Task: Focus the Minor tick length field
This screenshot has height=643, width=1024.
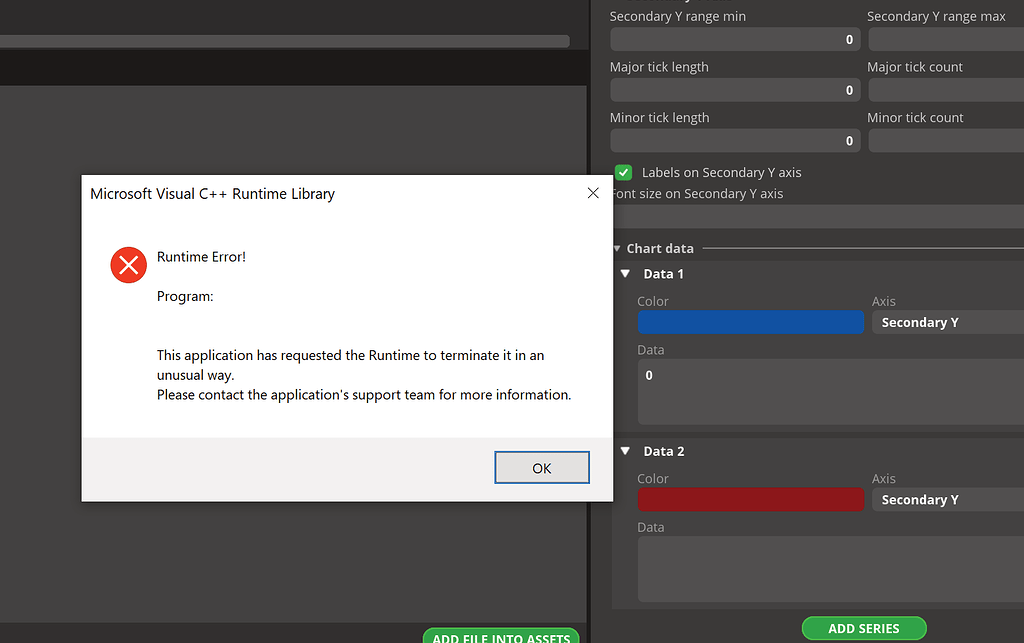Action: (x=735, y=141)
